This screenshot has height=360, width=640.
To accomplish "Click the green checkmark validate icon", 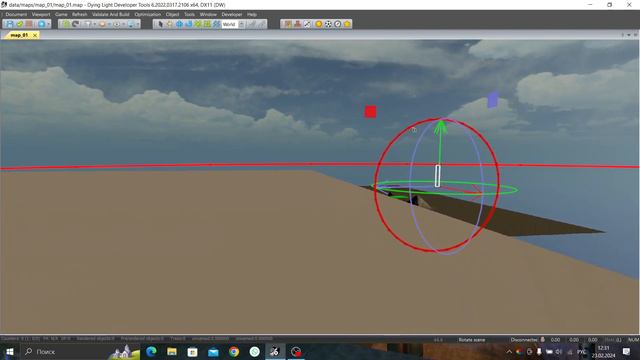I will 20,24.
